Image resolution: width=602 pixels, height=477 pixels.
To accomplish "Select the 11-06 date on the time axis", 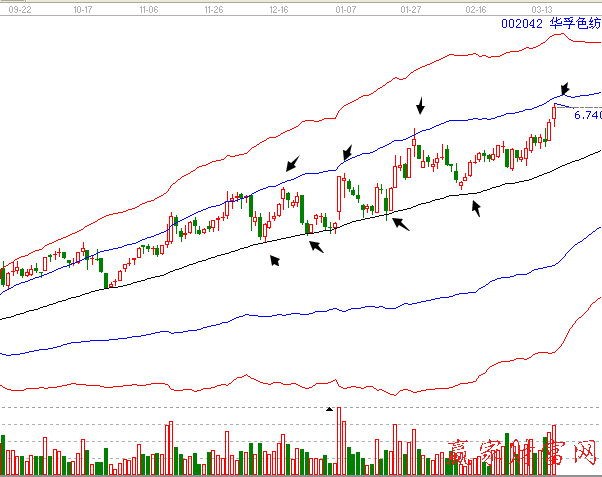I will pos(150,6).
